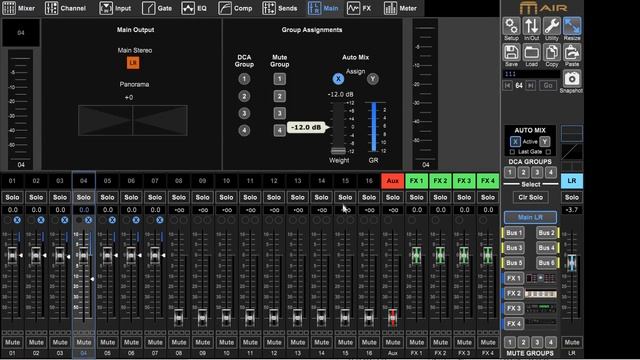Image resolution: width=640 pixels, height=360 pixels.
Task: Click the FX 1 green fader handle
Action: [x=416, y=256]
